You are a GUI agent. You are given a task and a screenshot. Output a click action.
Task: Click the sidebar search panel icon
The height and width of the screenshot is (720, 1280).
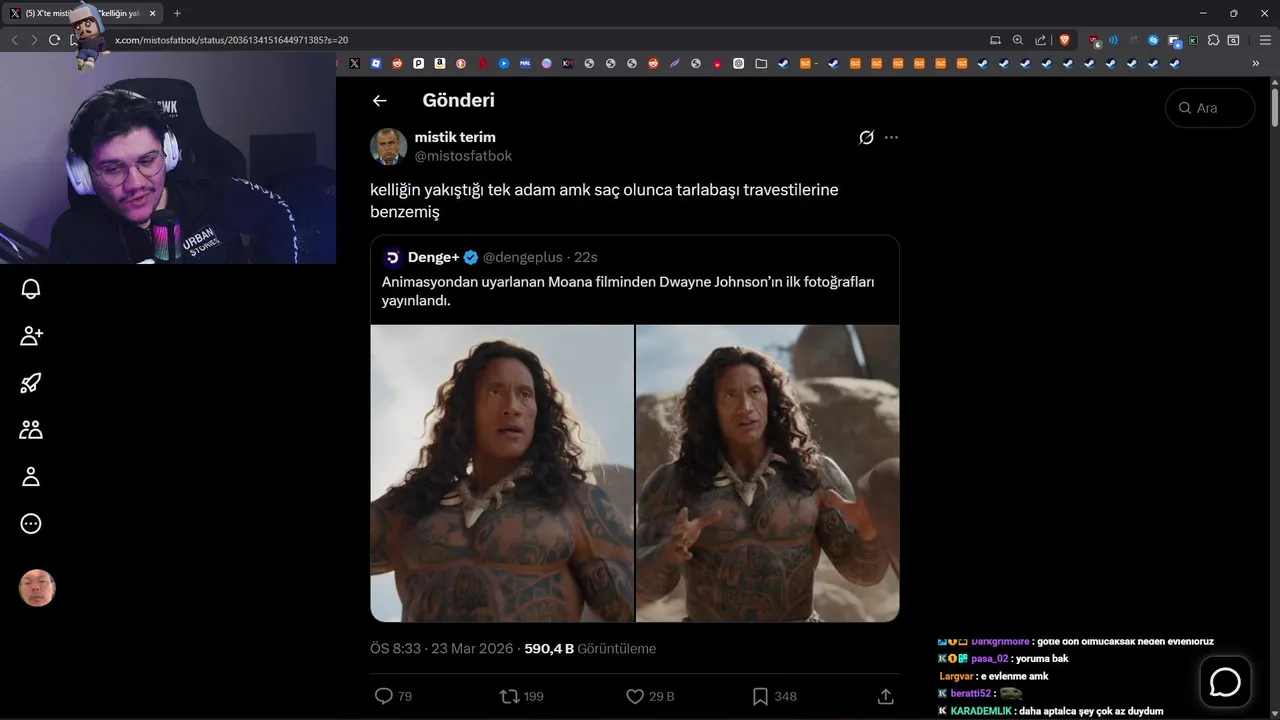click(1234, 40)
